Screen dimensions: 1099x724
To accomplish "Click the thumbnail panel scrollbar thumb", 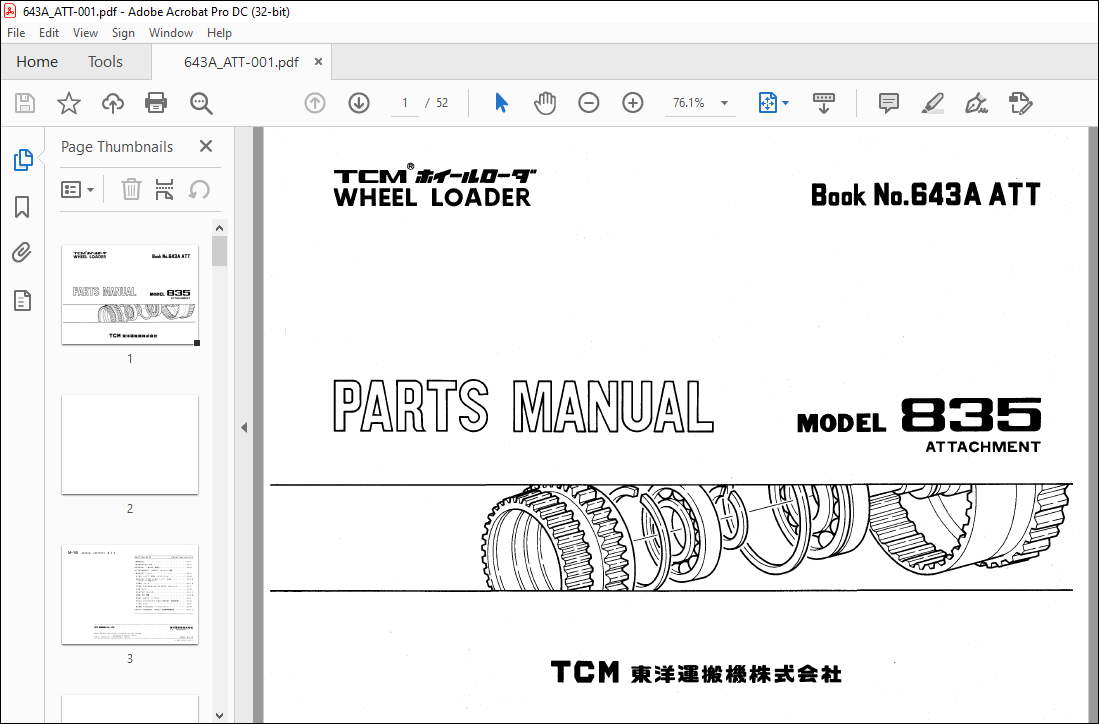I will (x=219, y=251).
